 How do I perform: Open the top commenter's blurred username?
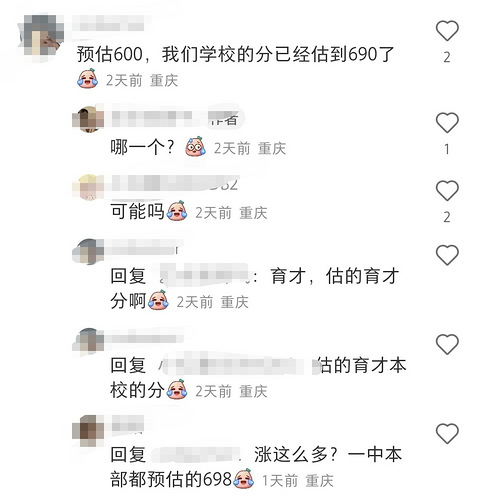(109, 23)
